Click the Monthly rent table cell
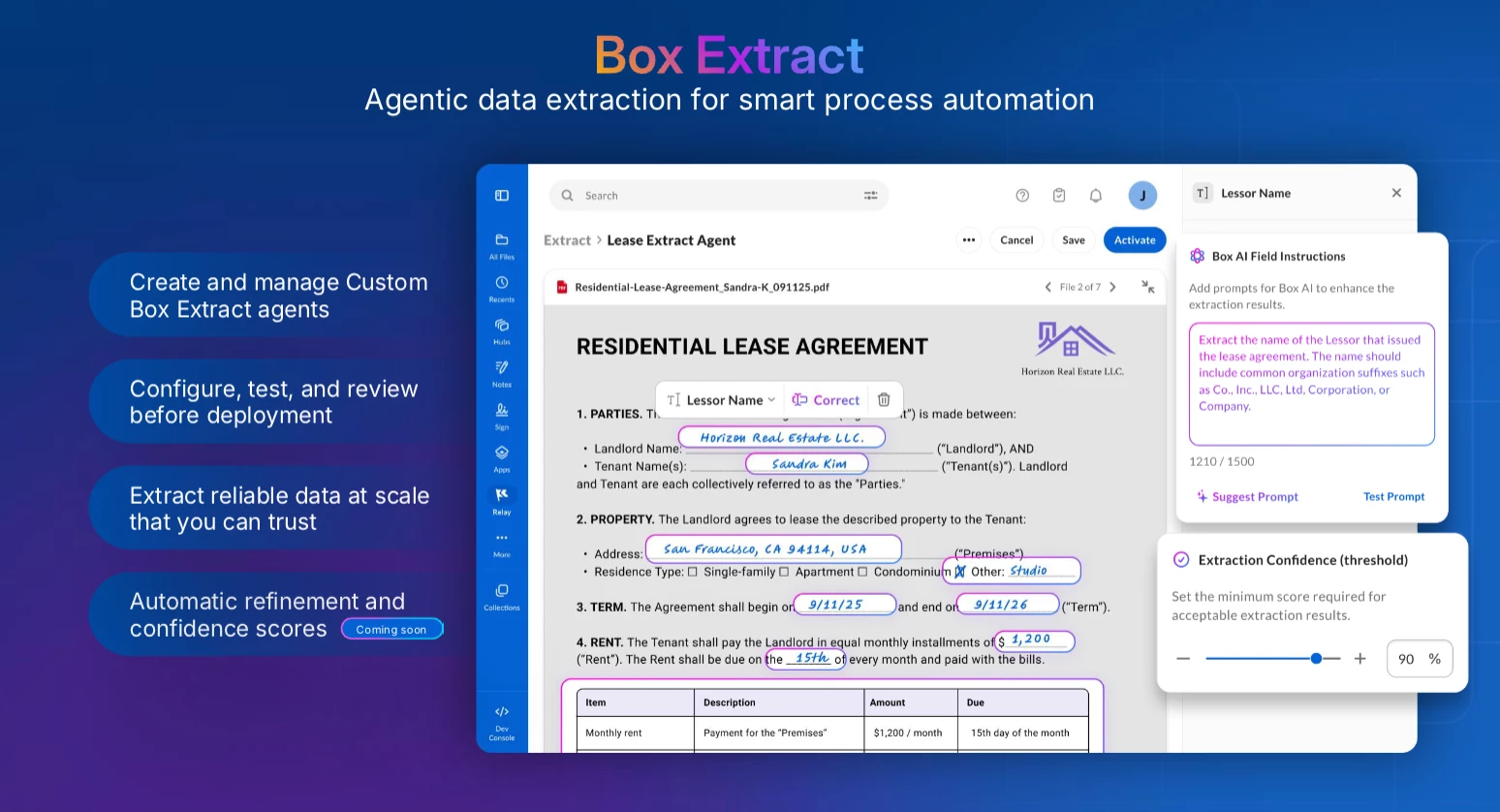Viewport: 1500px width, 812px height. (636, 733)
